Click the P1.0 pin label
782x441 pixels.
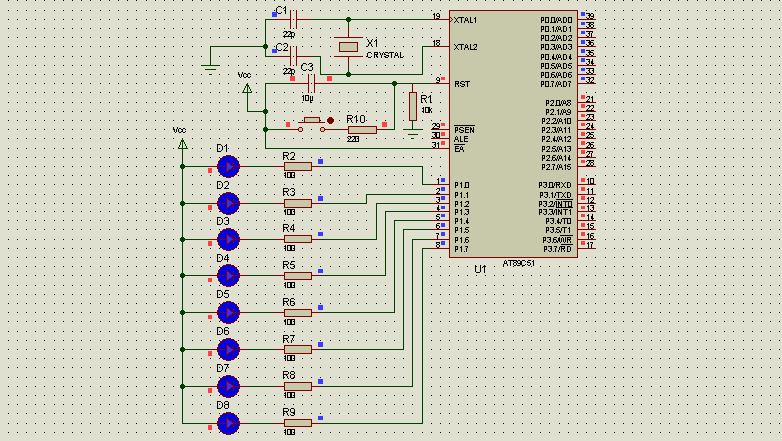click(461, 185)
